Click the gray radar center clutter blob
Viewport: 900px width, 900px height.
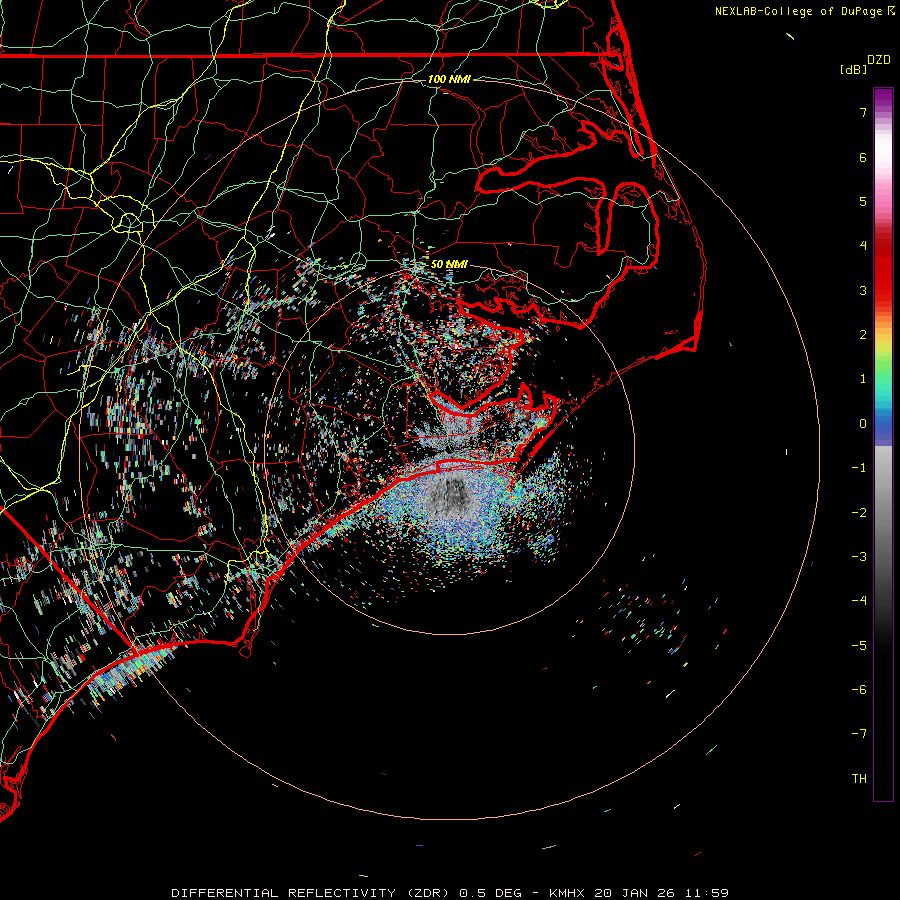click(451, 497)
